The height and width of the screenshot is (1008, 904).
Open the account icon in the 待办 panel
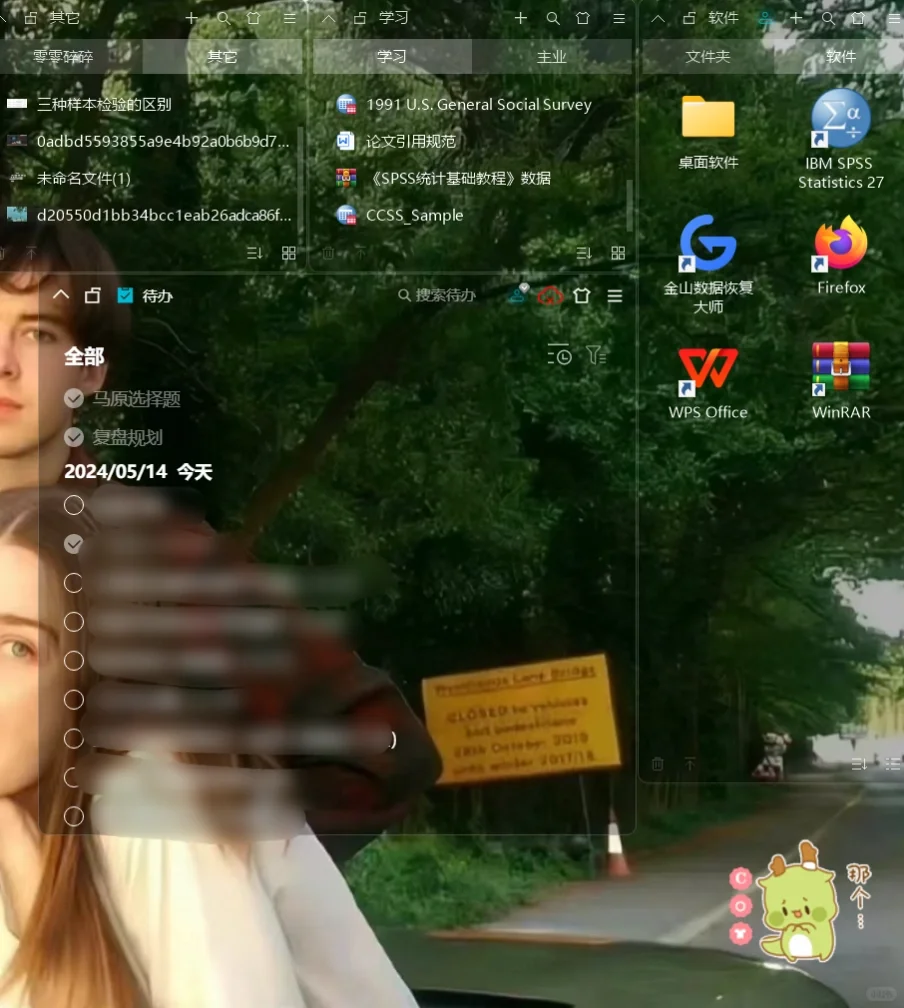pos(518,293)
